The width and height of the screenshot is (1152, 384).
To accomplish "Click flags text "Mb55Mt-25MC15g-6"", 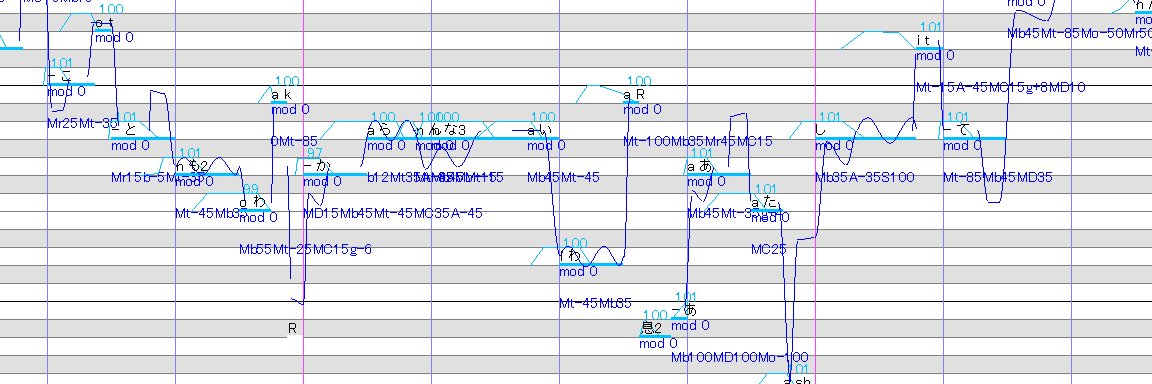I will click(306, 250).
